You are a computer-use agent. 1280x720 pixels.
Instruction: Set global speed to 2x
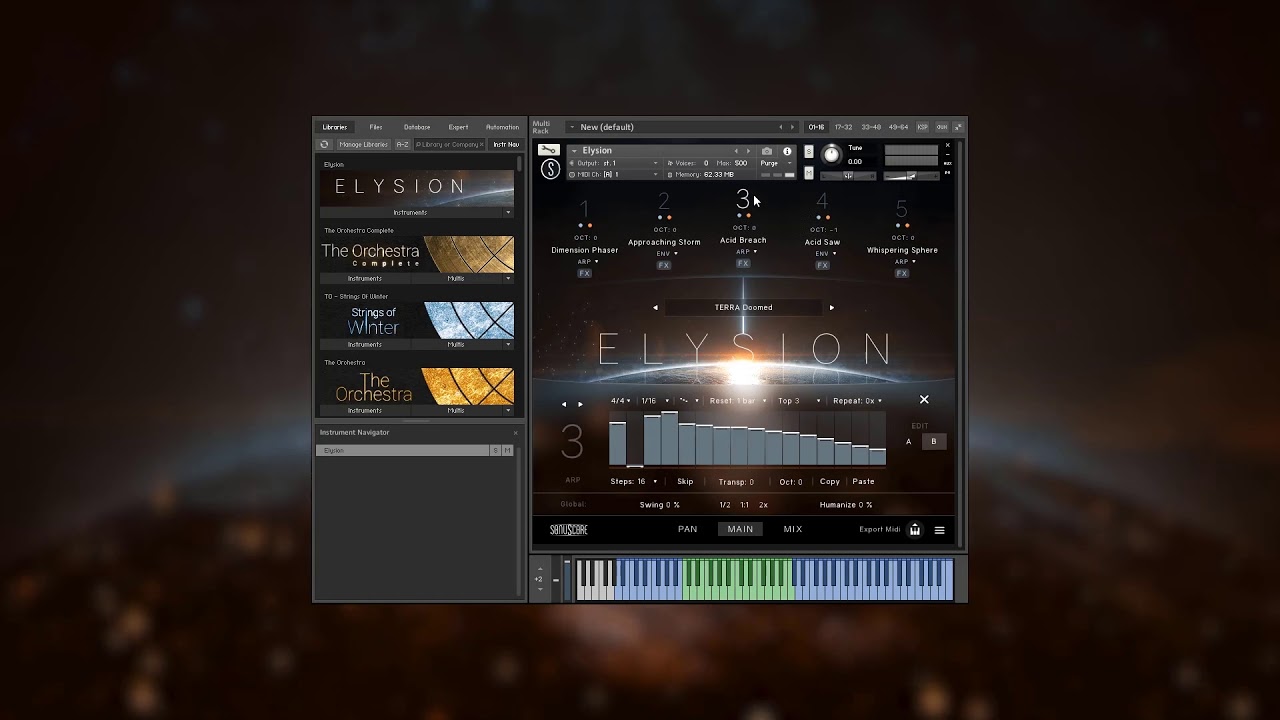763,506
